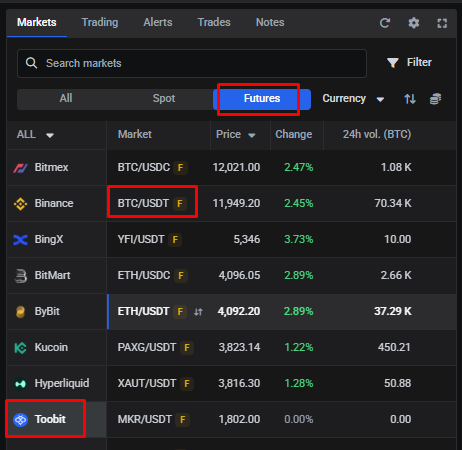Open the Currency dropdown
The height and width of the screenshot is (450, 462).
(353, 99)
